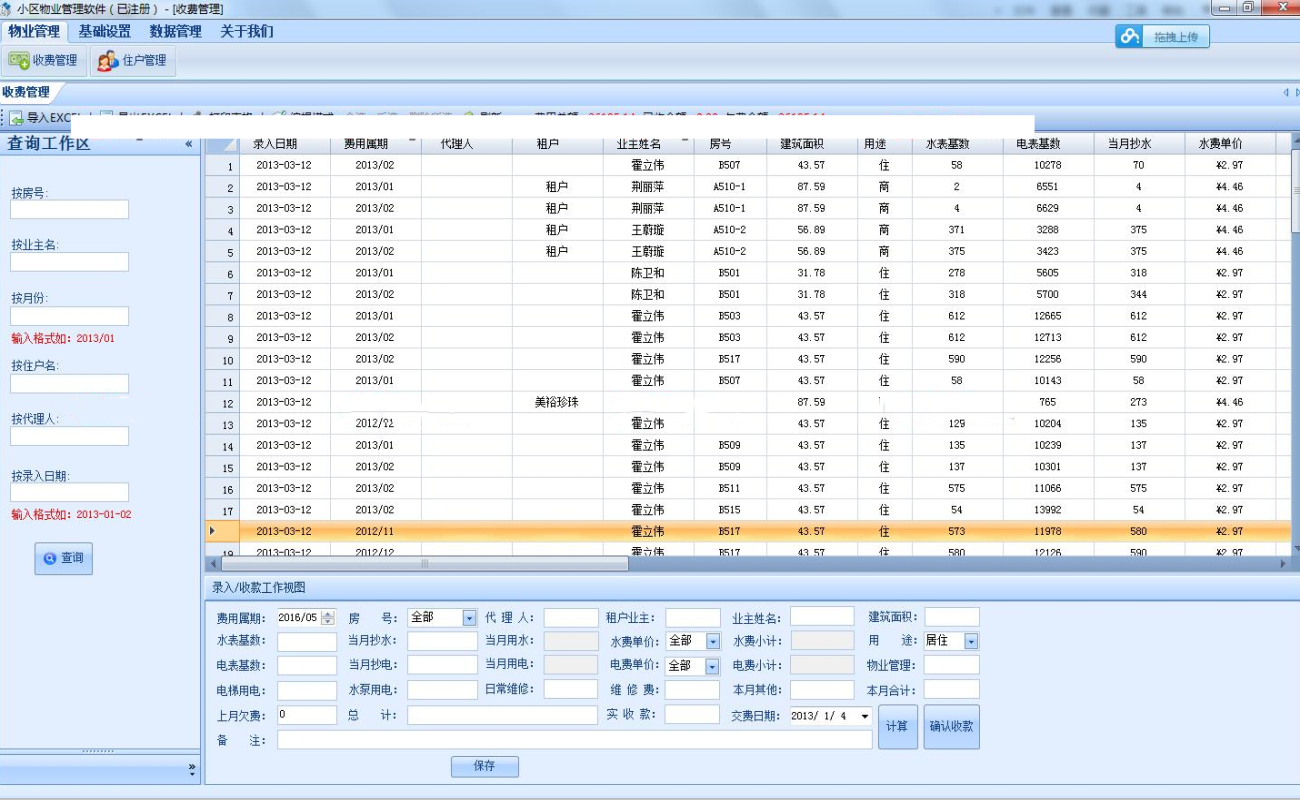Collapse the 查询工作区 panel with double chevron
Viewport: 1300px width, 800px height.
pos(188,144)
